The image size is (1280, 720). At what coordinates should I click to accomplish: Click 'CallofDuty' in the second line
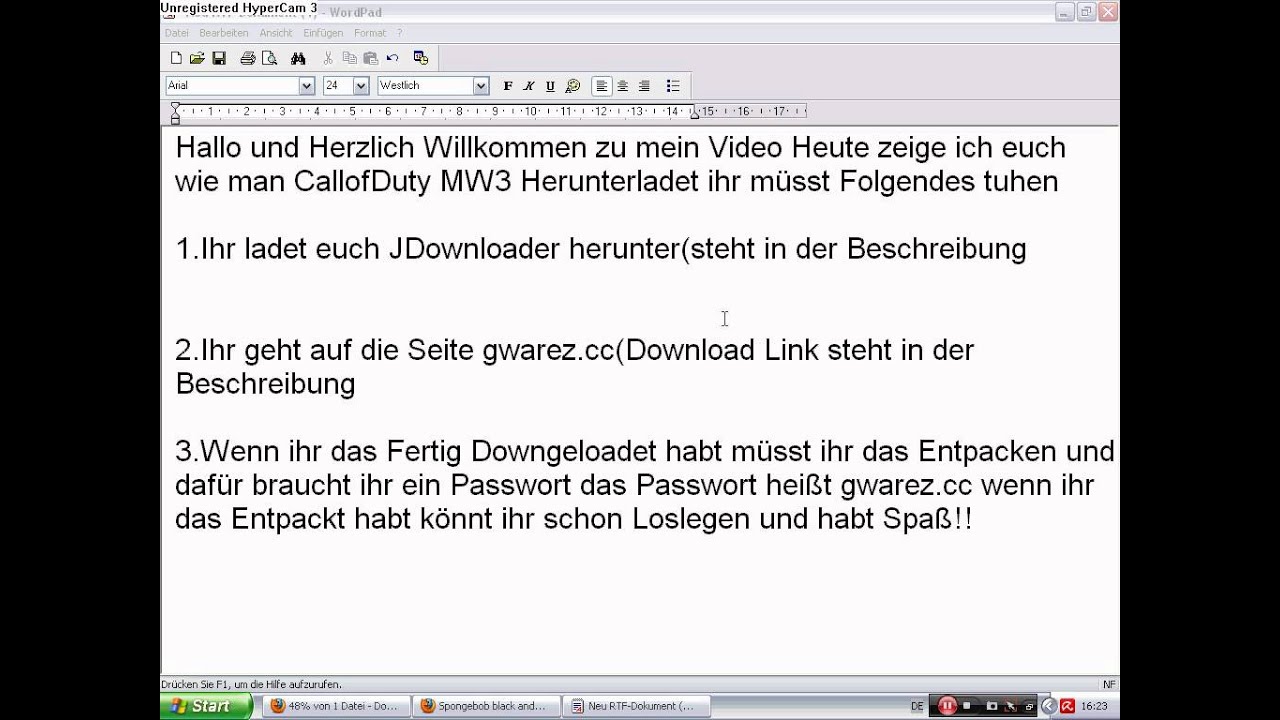(363, 182)
